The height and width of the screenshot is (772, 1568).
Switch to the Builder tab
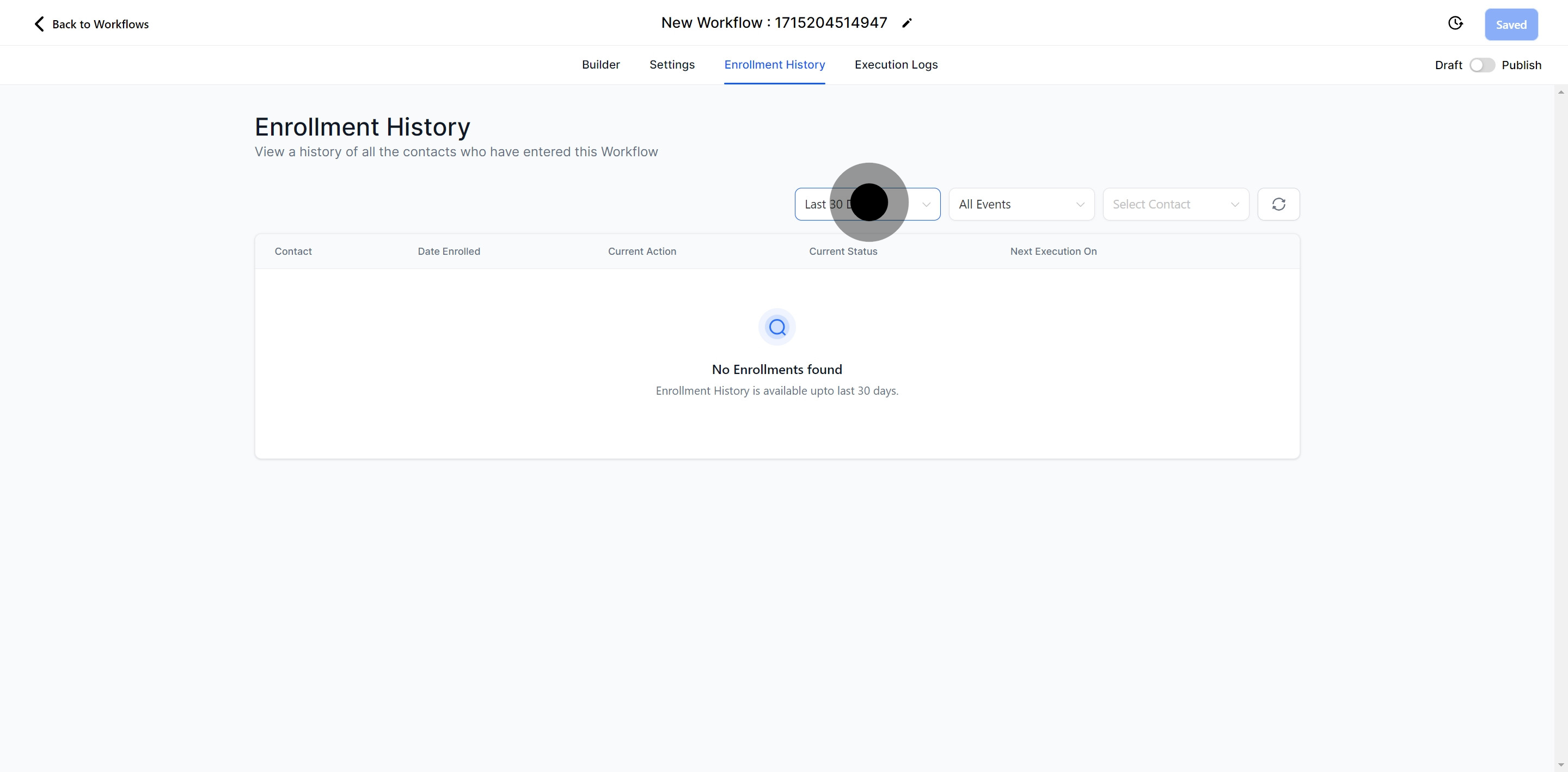coord(600,65)
